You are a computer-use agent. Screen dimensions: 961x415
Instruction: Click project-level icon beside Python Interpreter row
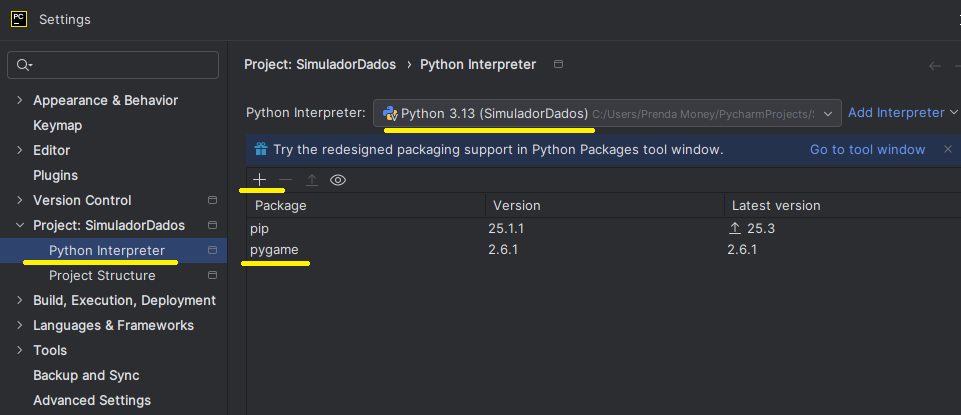click(213, 251)
